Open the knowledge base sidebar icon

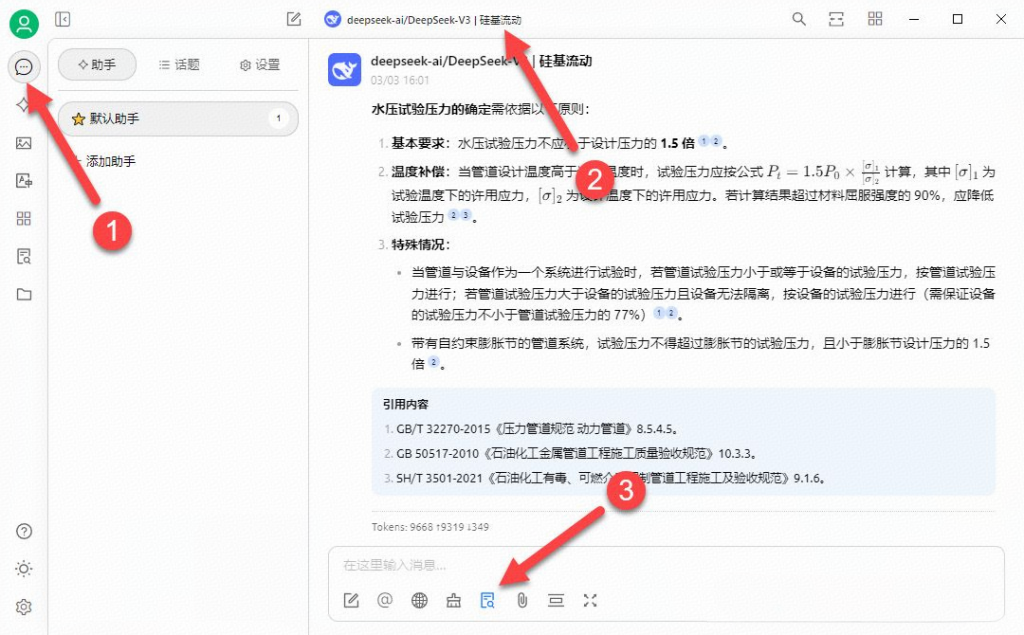click(24, 256)
